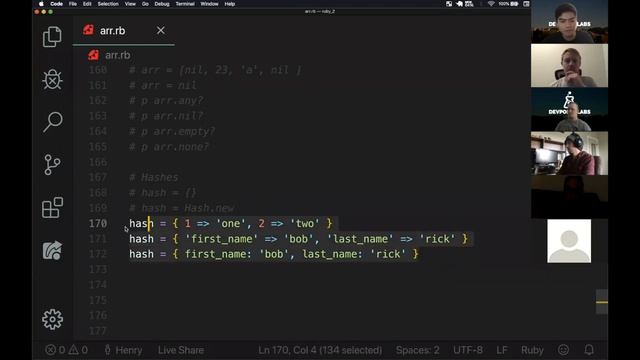
Task: Change line ending via LF status item
Action: click(x=502, y=350)
